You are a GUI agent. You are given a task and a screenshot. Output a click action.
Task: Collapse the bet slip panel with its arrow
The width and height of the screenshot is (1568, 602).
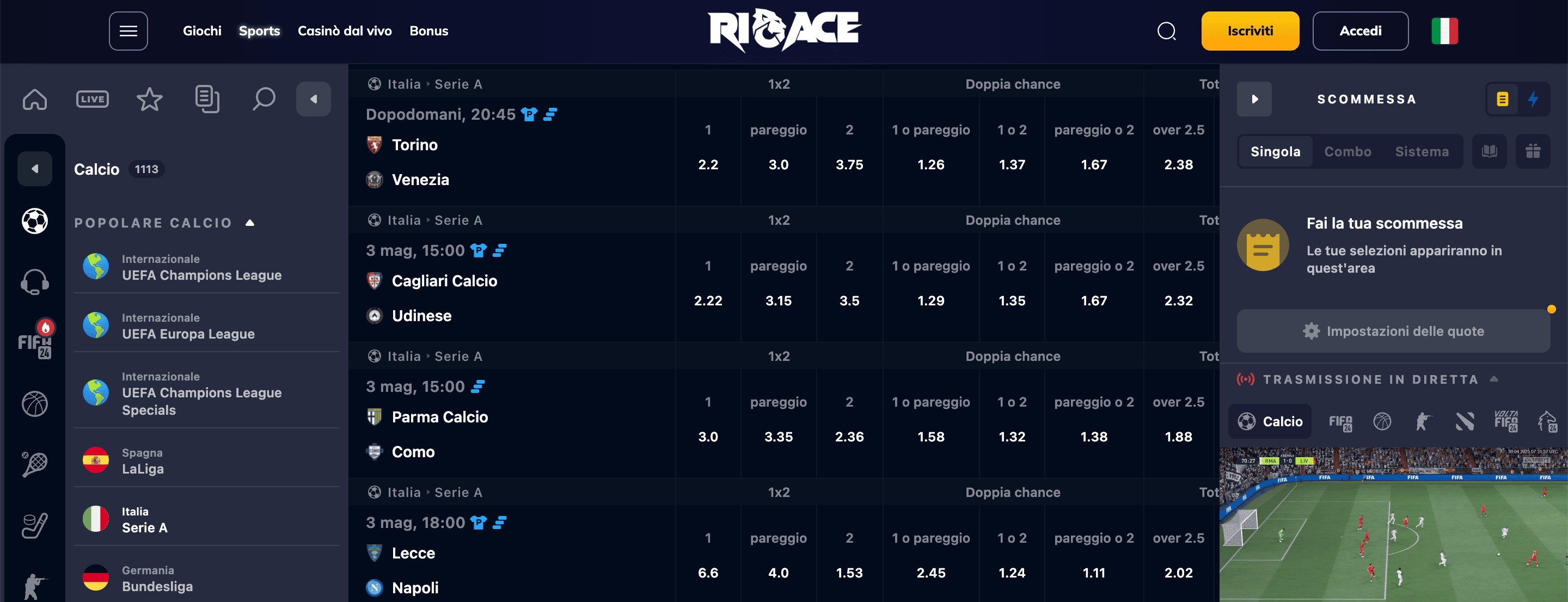[x=1254, y=99]
